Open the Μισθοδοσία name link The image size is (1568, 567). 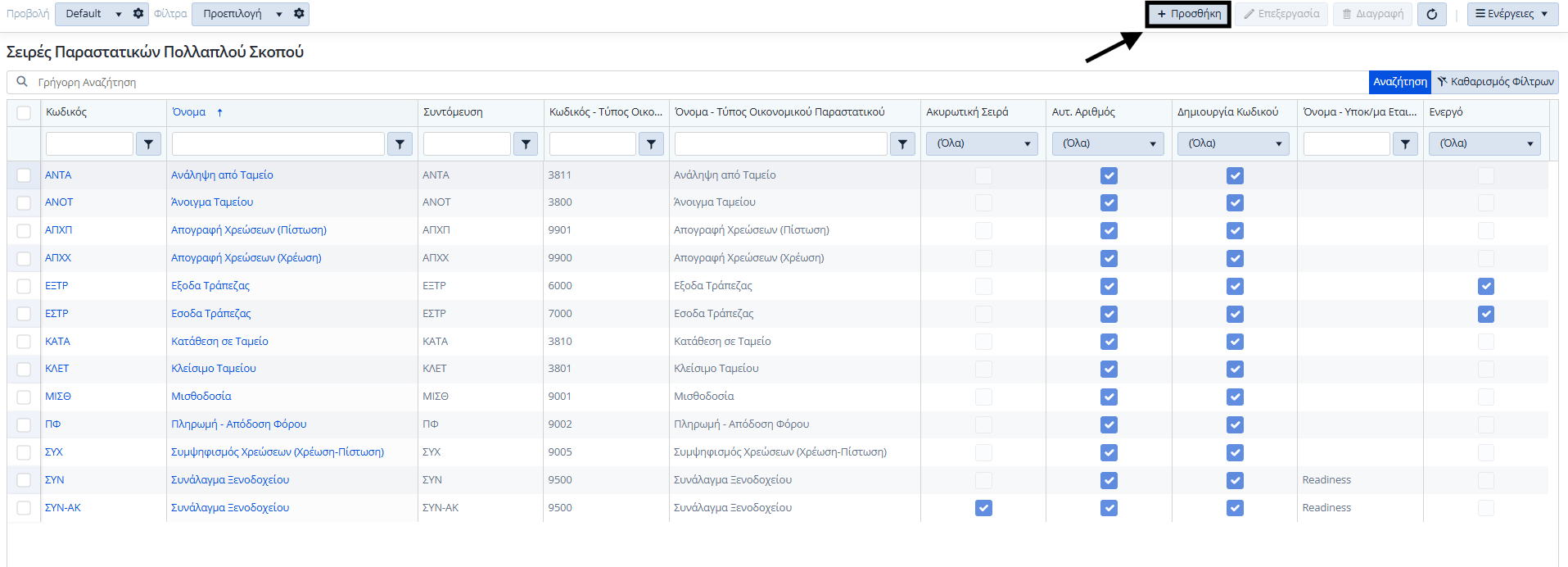pos(201,397)
